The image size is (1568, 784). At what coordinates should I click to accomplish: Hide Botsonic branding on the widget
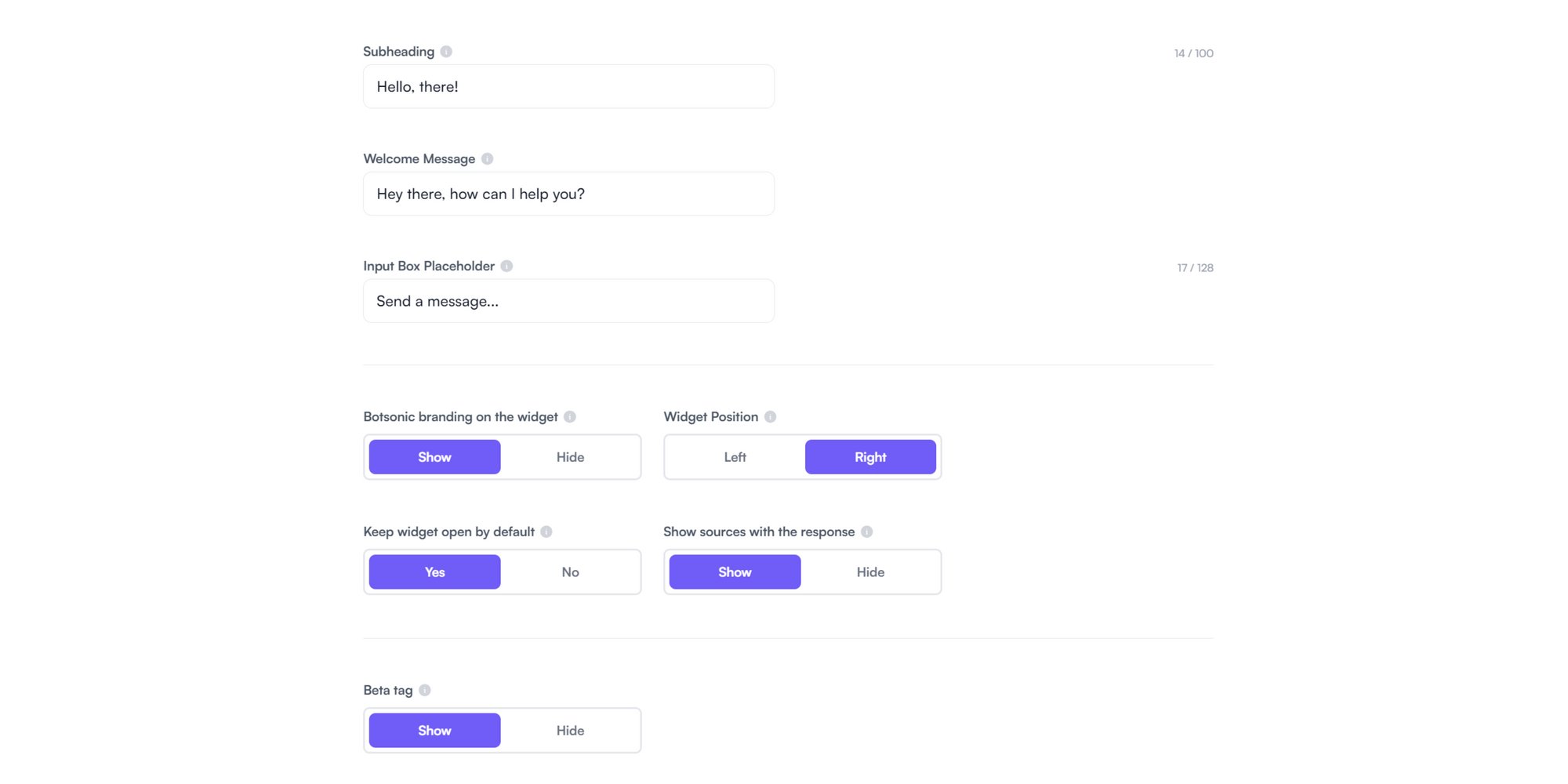click(x=570, y=457)
